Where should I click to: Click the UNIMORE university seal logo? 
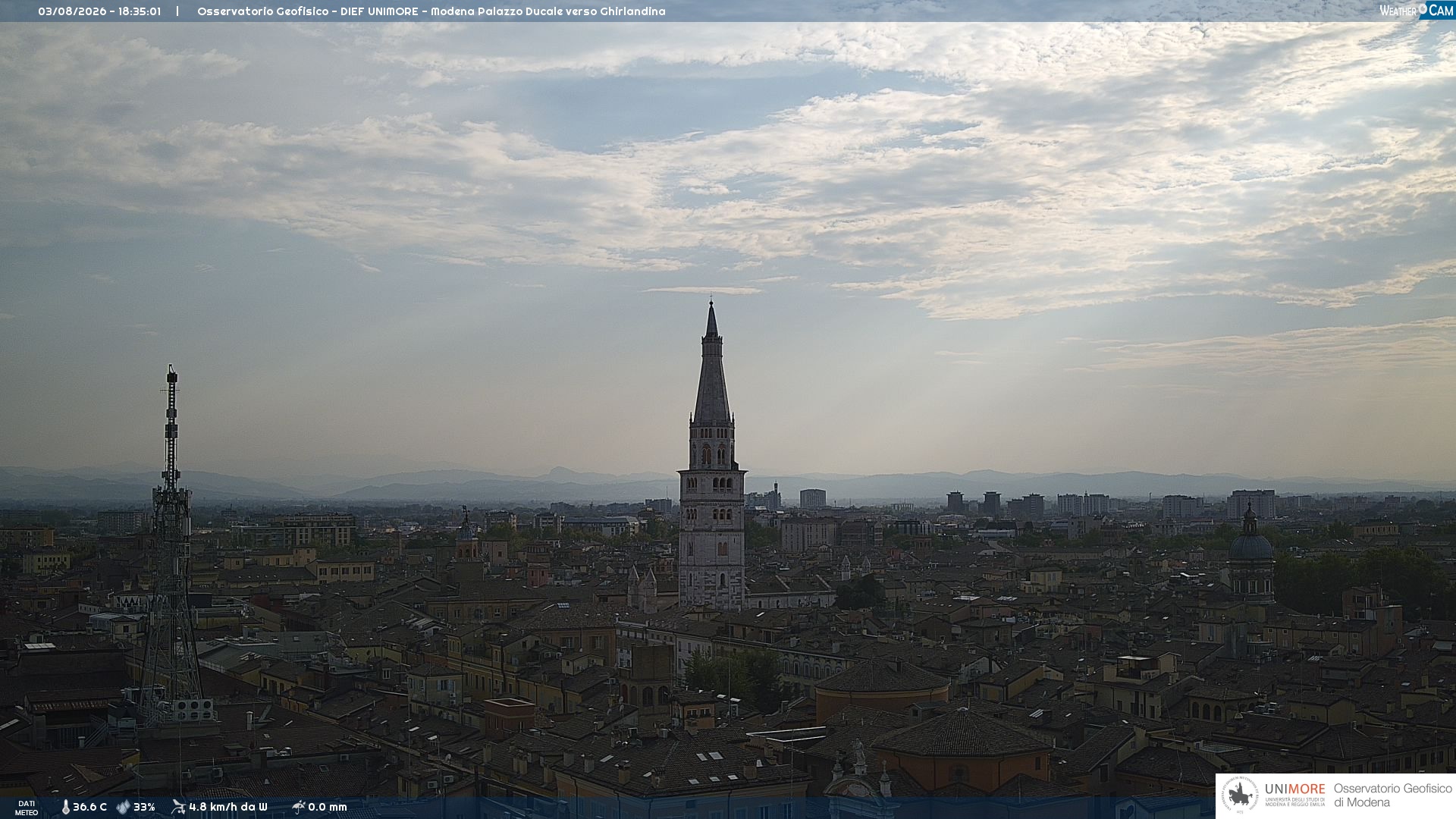[1240, 795]
